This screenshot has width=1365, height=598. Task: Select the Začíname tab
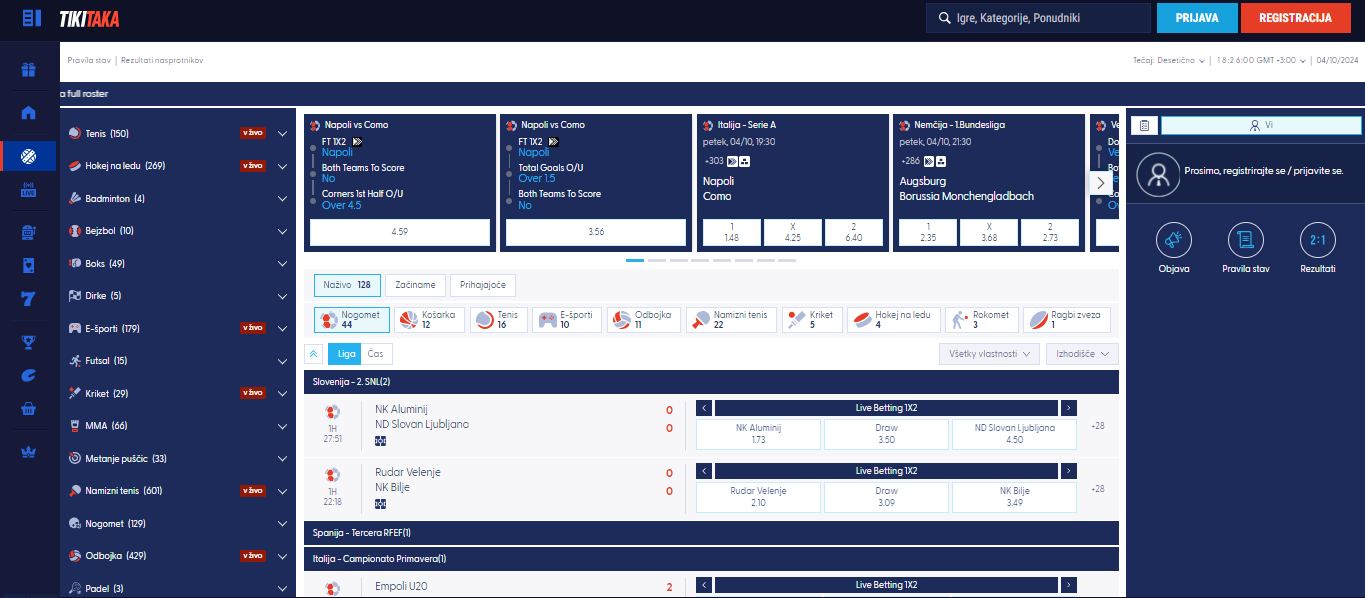[415, 285]
